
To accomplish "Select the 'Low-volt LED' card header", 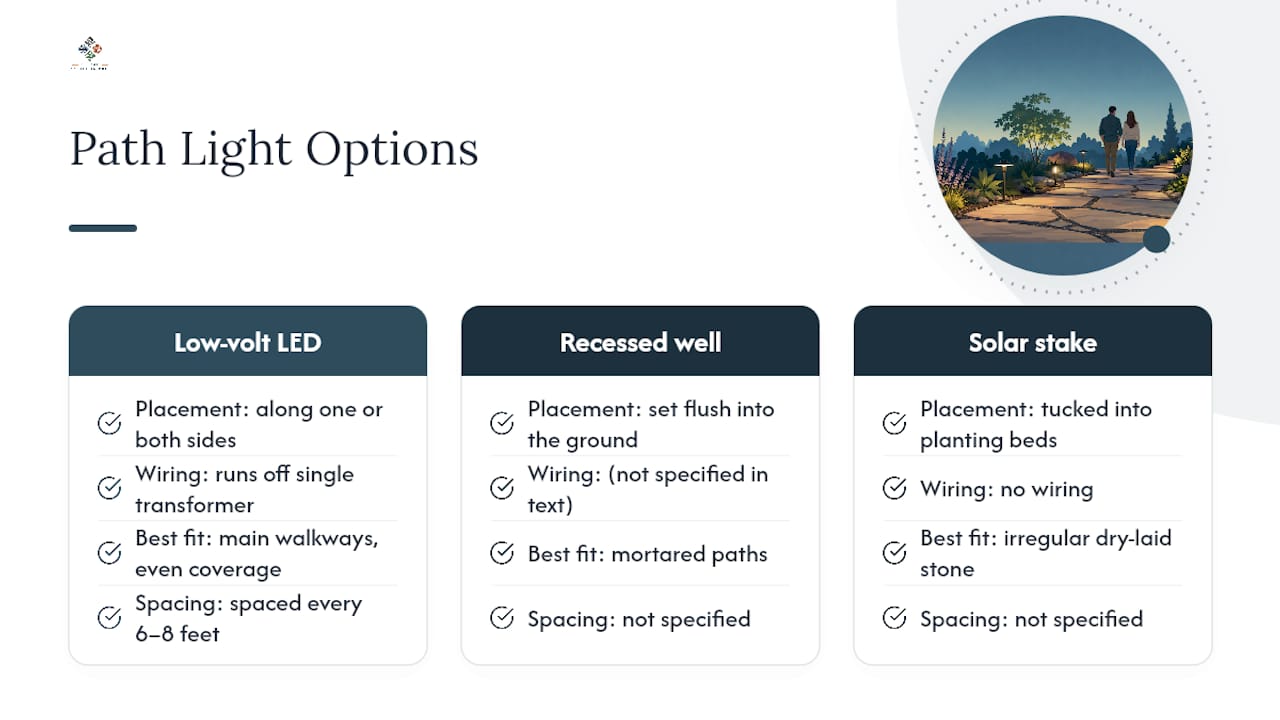I will (x=248, y=341).
